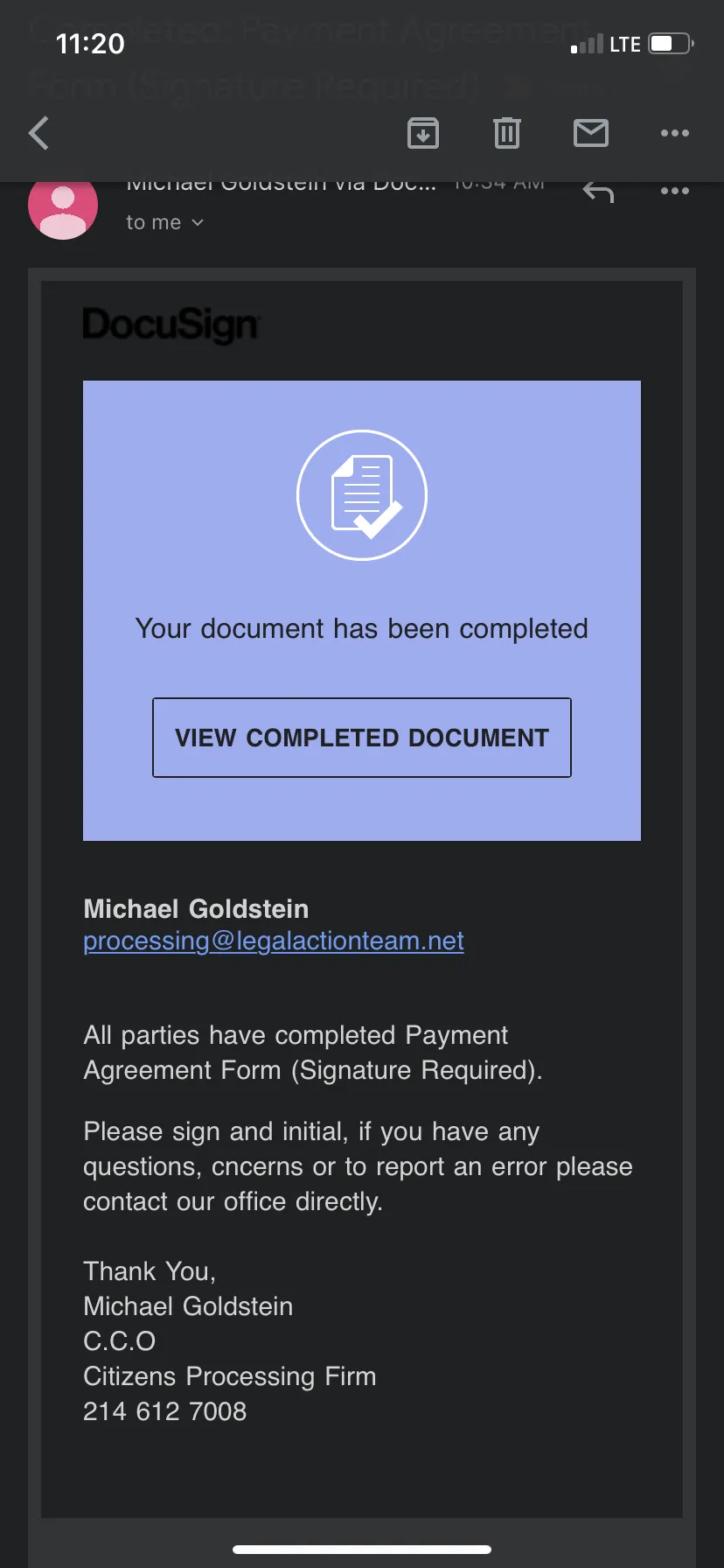Expand the "to me" recipient details
724x1568 pixels.
pos(164,222)
